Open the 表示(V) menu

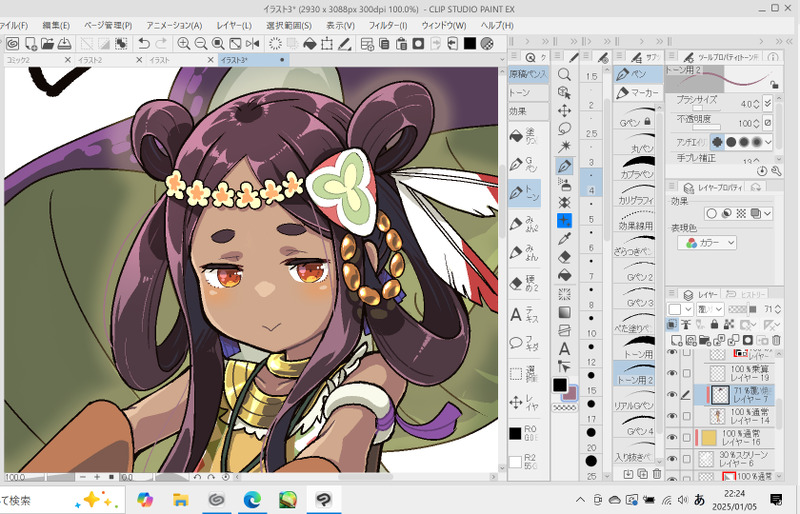tap(340, 25)
